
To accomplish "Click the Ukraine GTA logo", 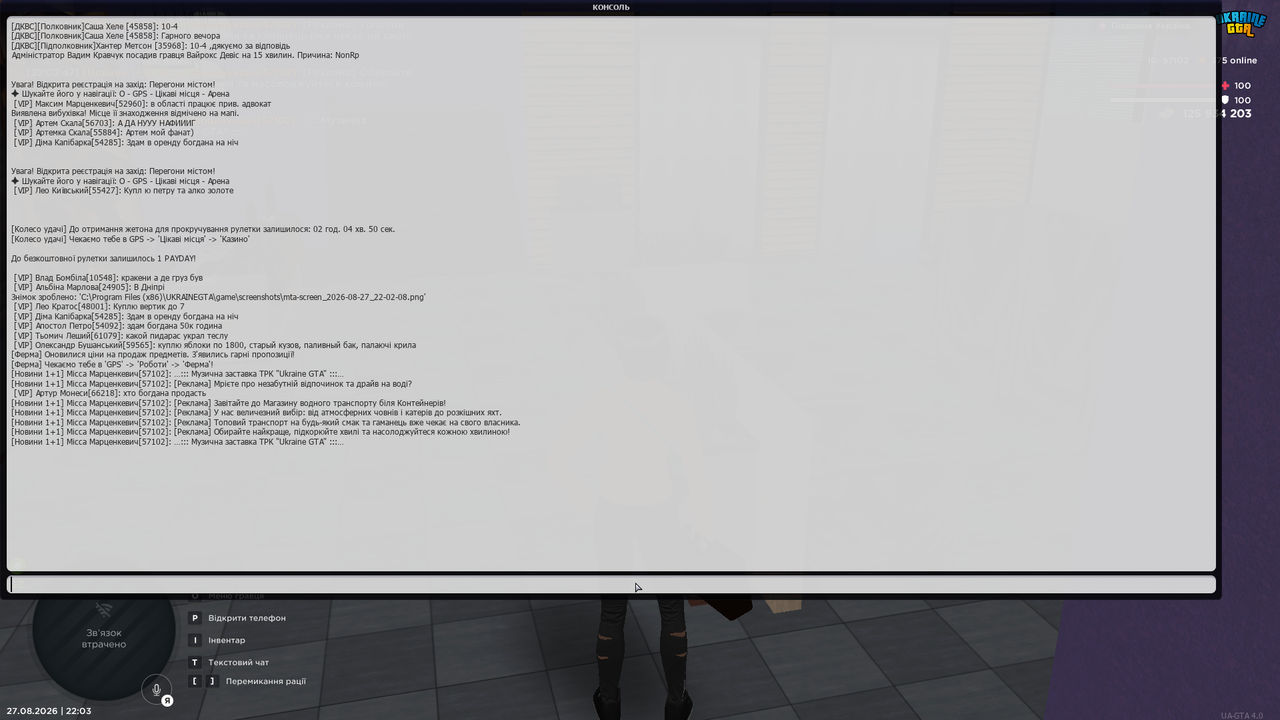I will [1242, 25].
